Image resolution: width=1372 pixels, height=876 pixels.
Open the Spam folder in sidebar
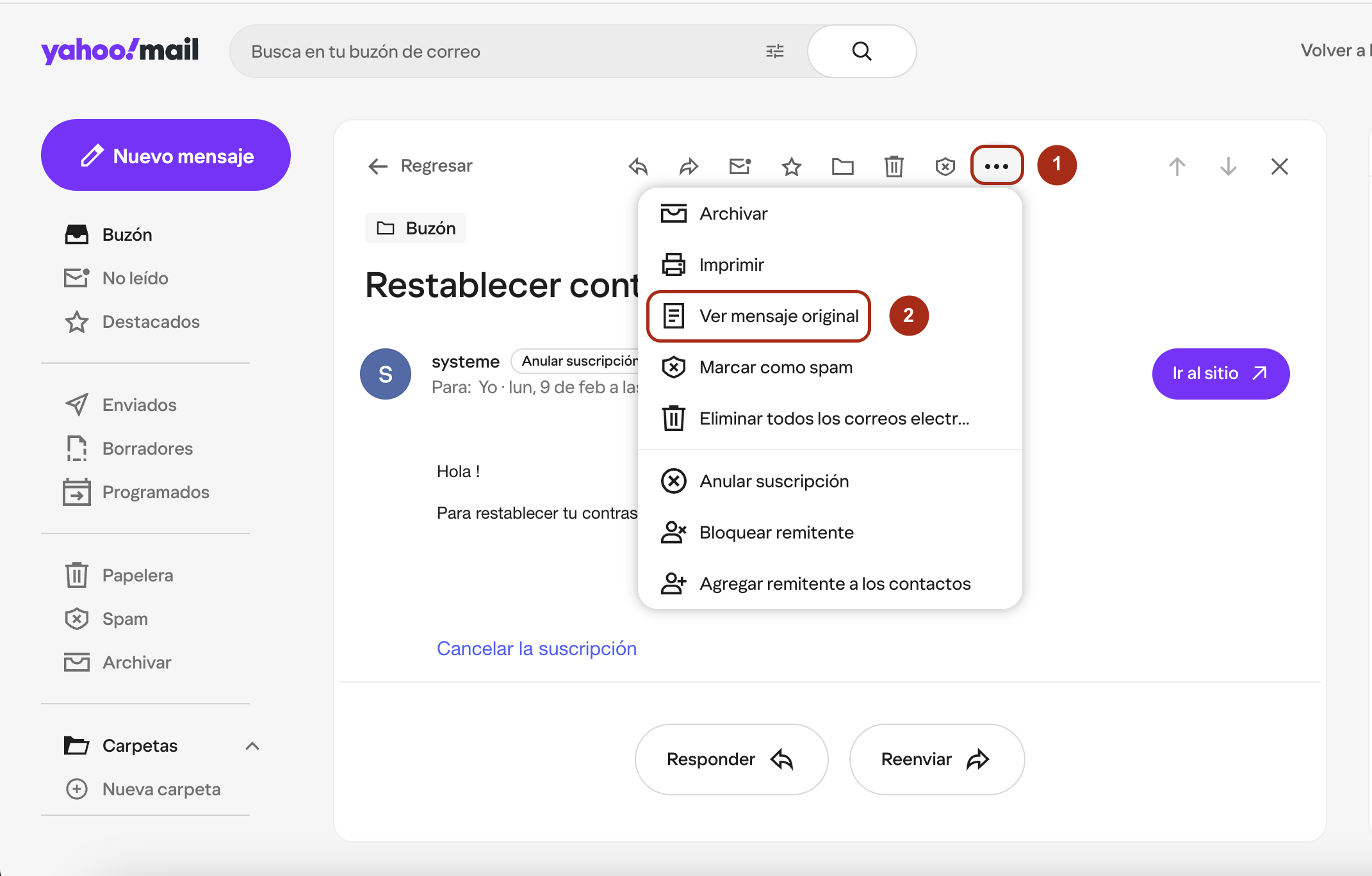[x=125, y=619]
